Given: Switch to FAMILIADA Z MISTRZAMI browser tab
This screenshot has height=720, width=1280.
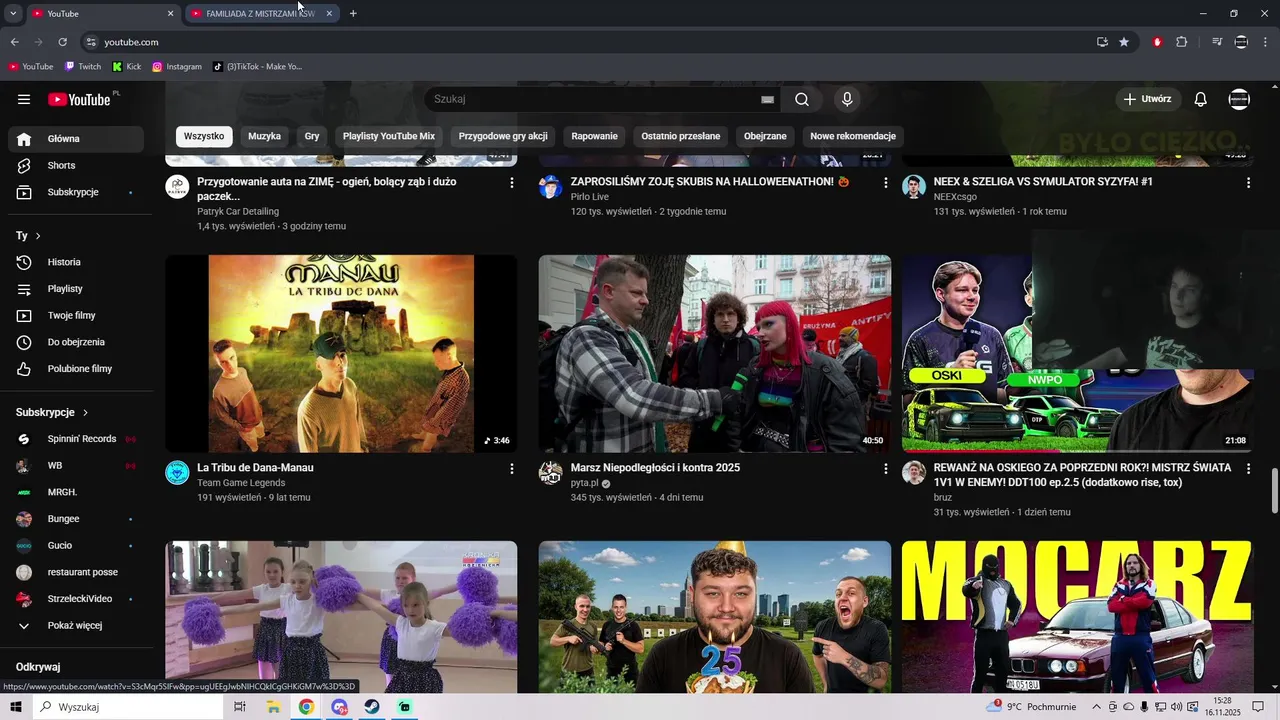Looking at the screenshot, I should point(260,14).
